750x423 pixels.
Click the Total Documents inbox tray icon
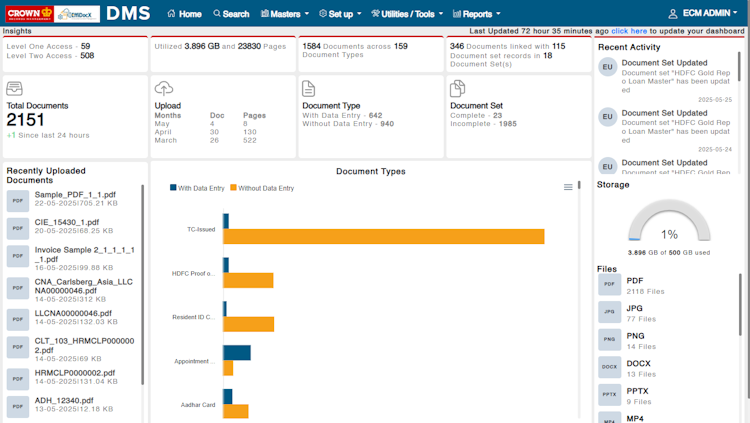coord(14,89)
